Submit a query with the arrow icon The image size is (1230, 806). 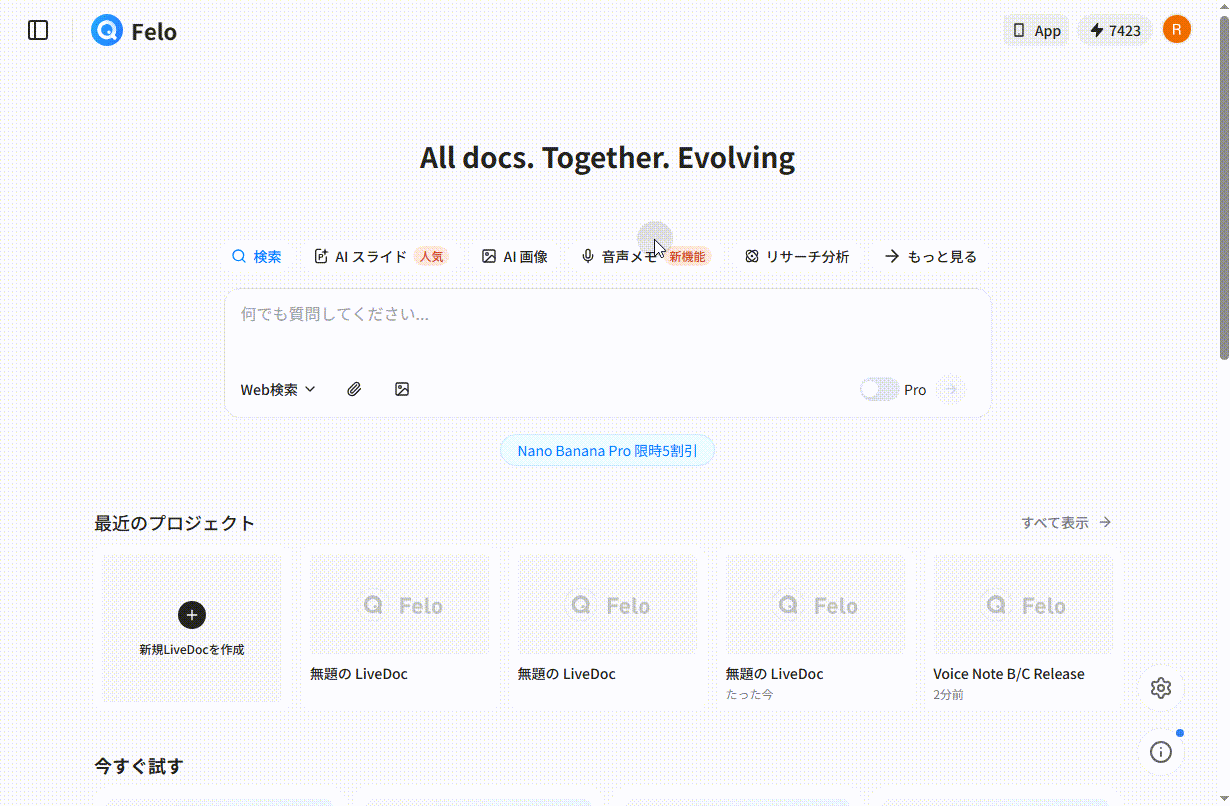[x=950, y=389]
